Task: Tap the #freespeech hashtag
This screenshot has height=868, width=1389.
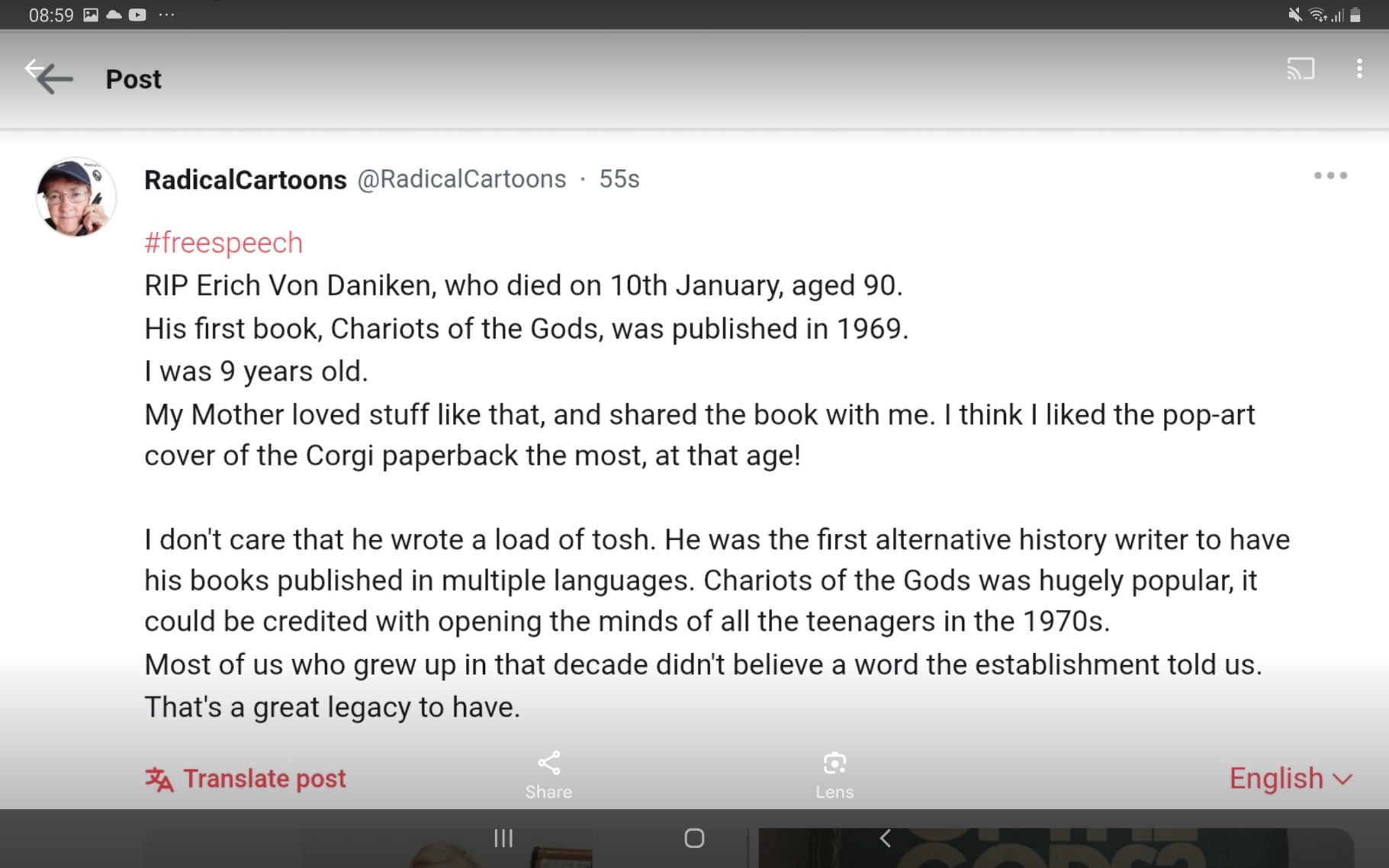Action: coord(223,243)
